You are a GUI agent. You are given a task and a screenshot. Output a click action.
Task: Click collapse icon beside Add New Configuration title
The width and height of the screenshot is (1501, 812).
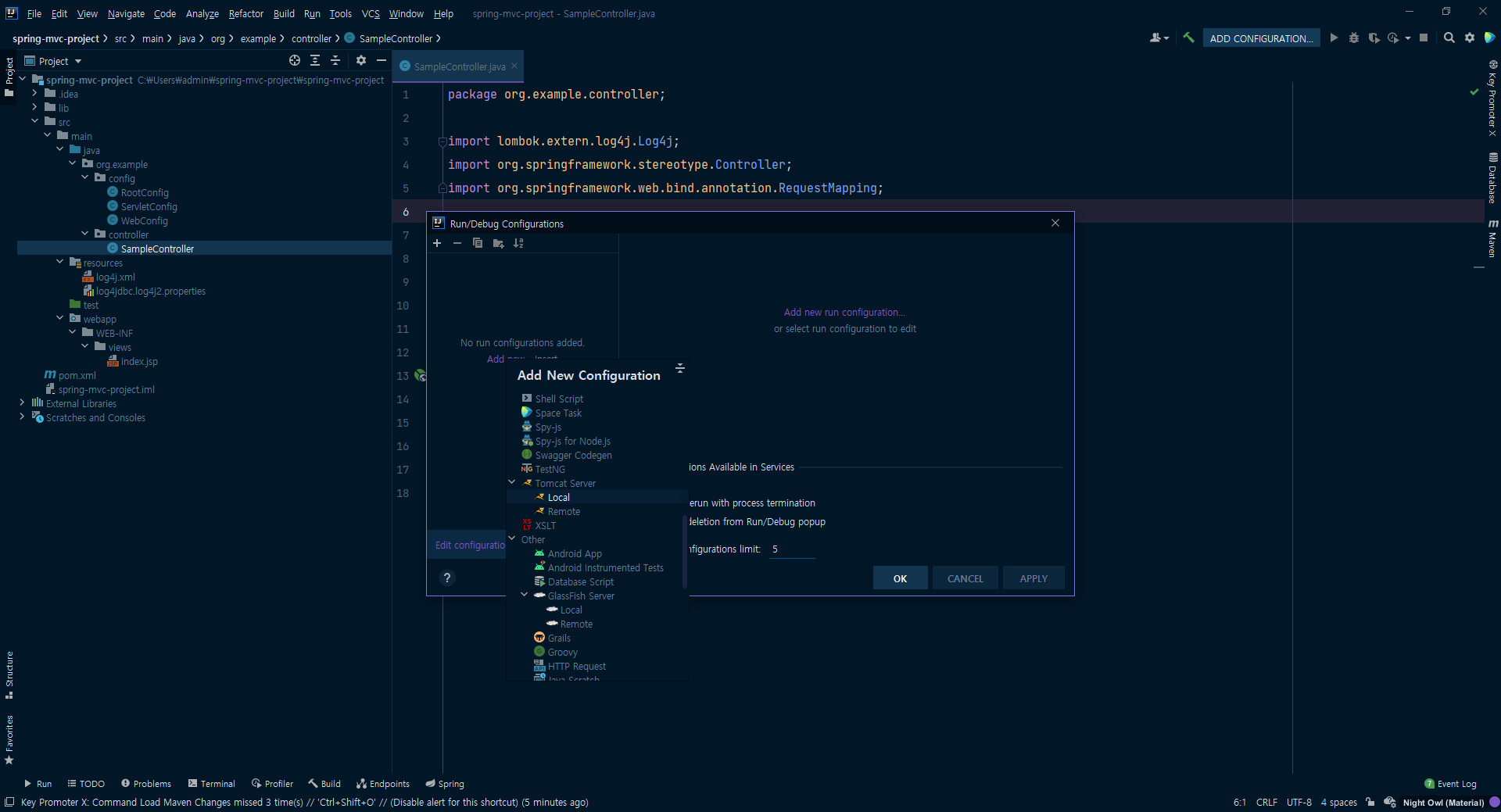[680, 368]
